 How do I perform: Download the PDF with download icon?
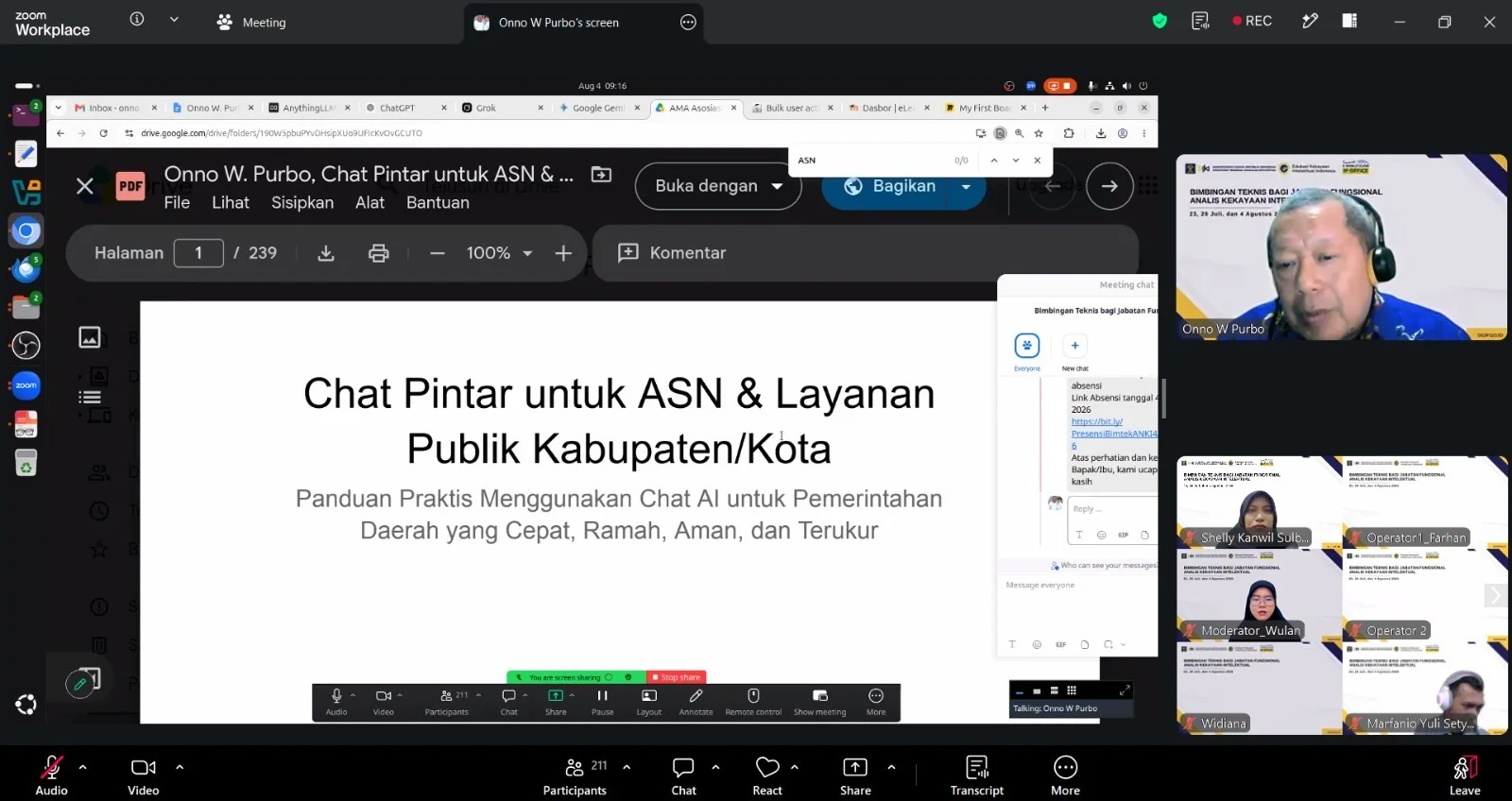click(x=326, y=253)
